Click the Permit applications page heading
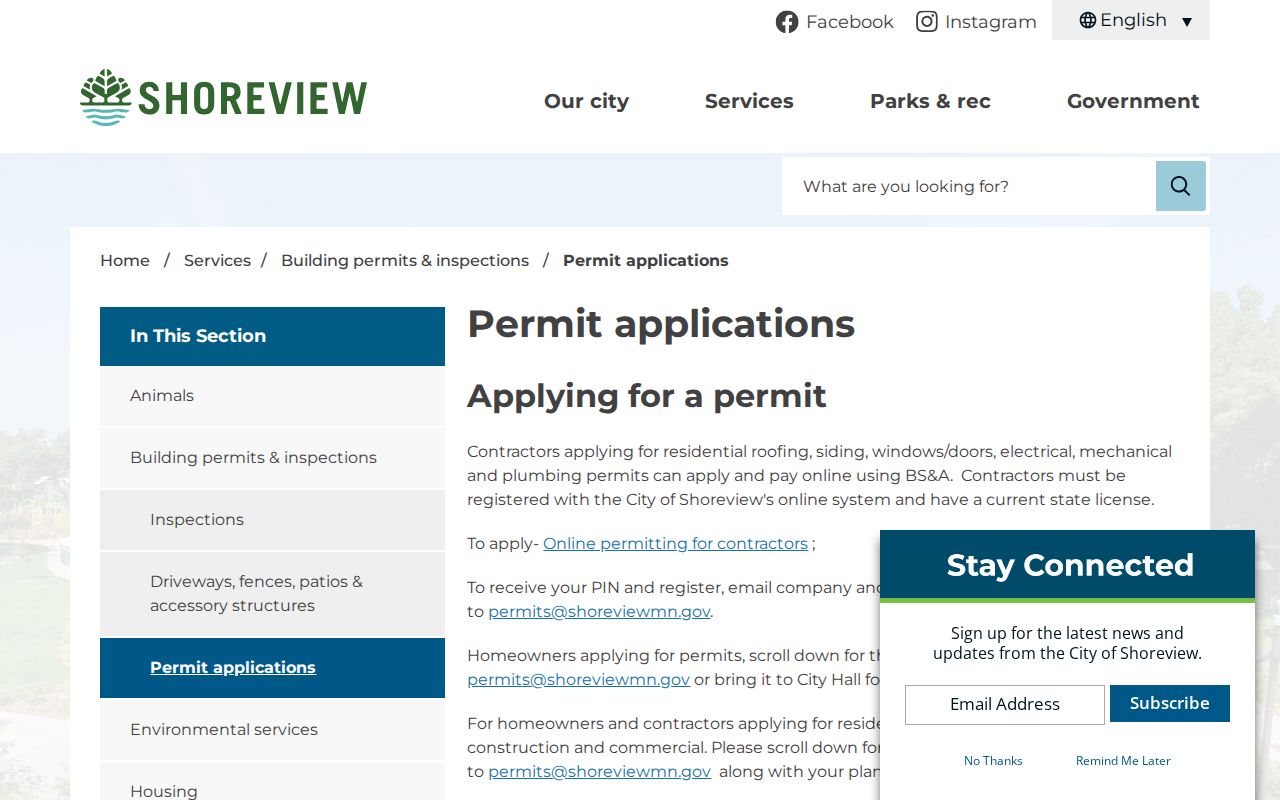This screenshot has width=1280, height=800. pos(661,324)
